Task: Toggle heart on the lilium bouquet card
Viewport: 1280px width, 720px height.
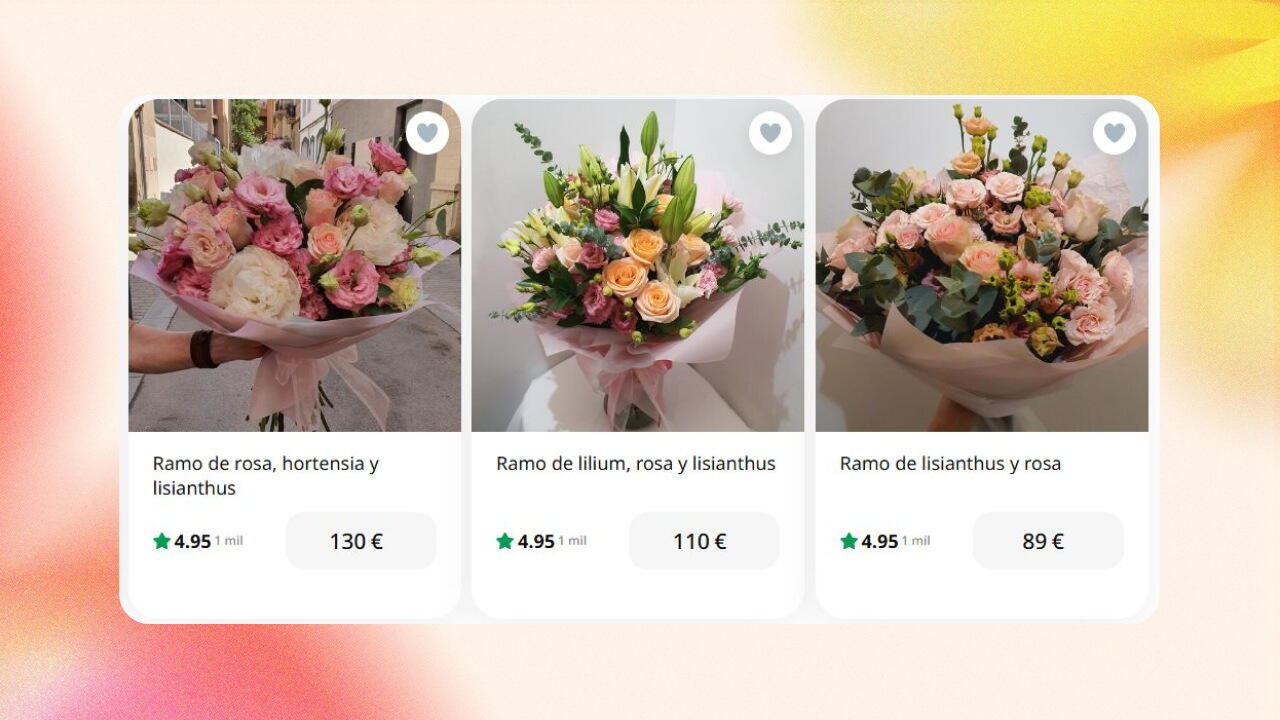Action: [770, 132]
